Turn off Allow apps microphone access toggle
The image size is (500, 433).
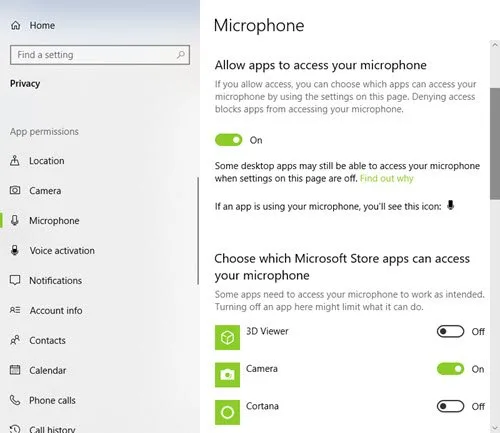(229, 140)
